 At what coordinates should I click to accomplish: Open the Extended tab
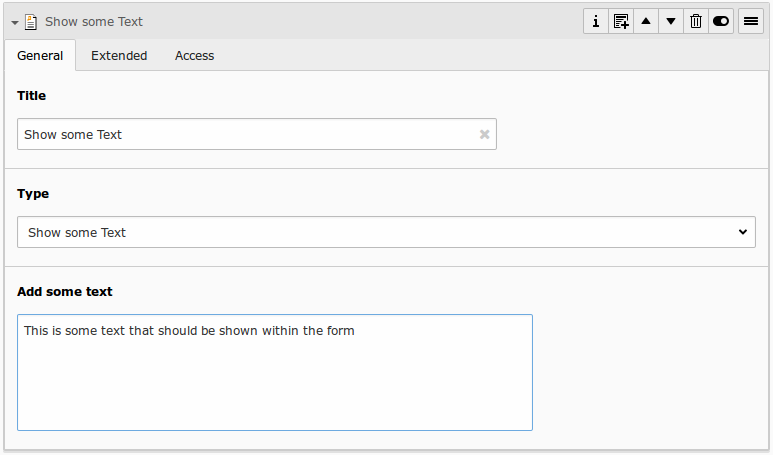point(119,56)
